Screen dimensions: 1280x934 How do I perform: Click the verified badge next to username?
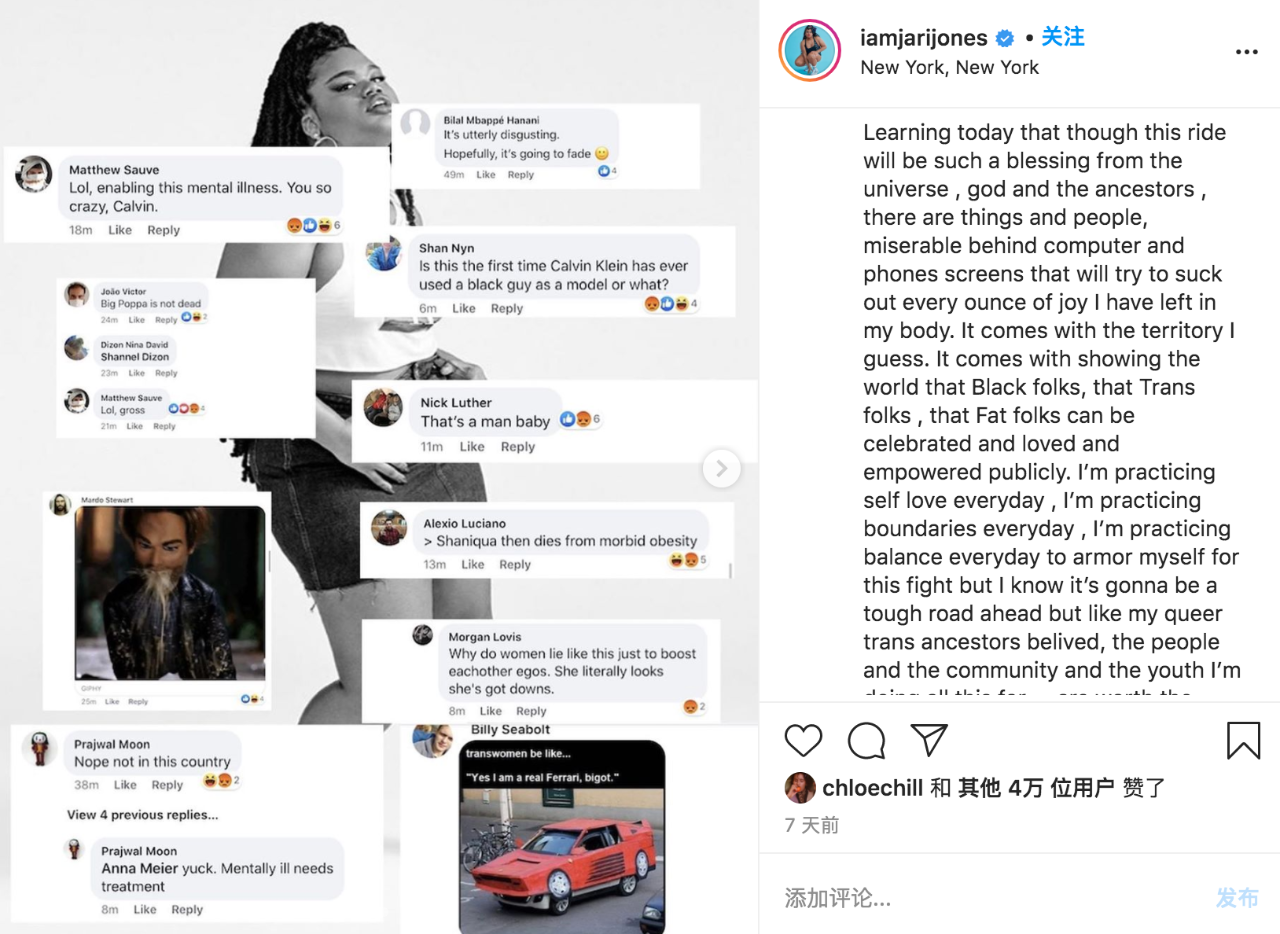1005,38
